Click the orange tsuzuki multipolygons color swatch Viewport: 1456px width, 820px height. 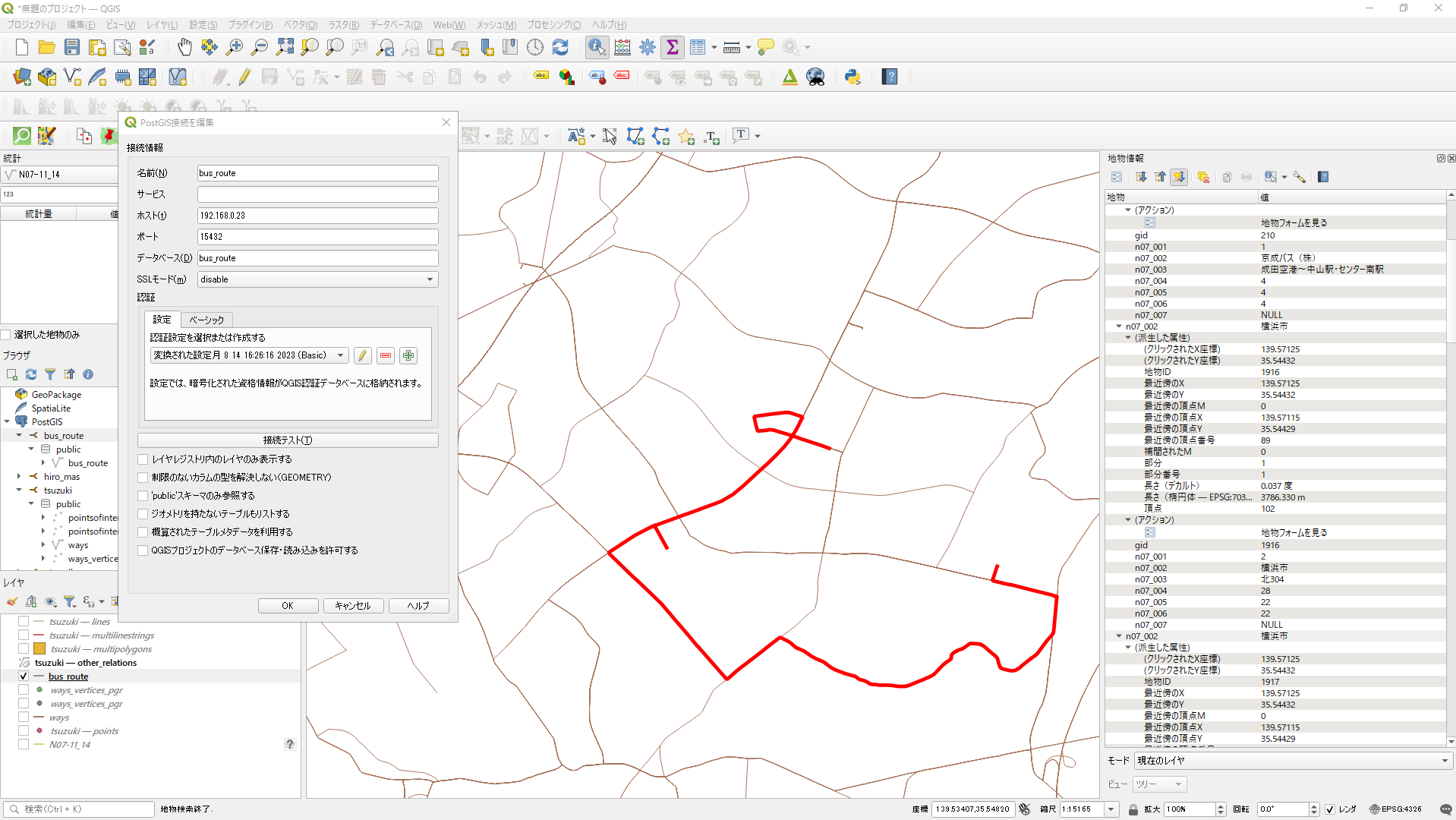(39, 649)
